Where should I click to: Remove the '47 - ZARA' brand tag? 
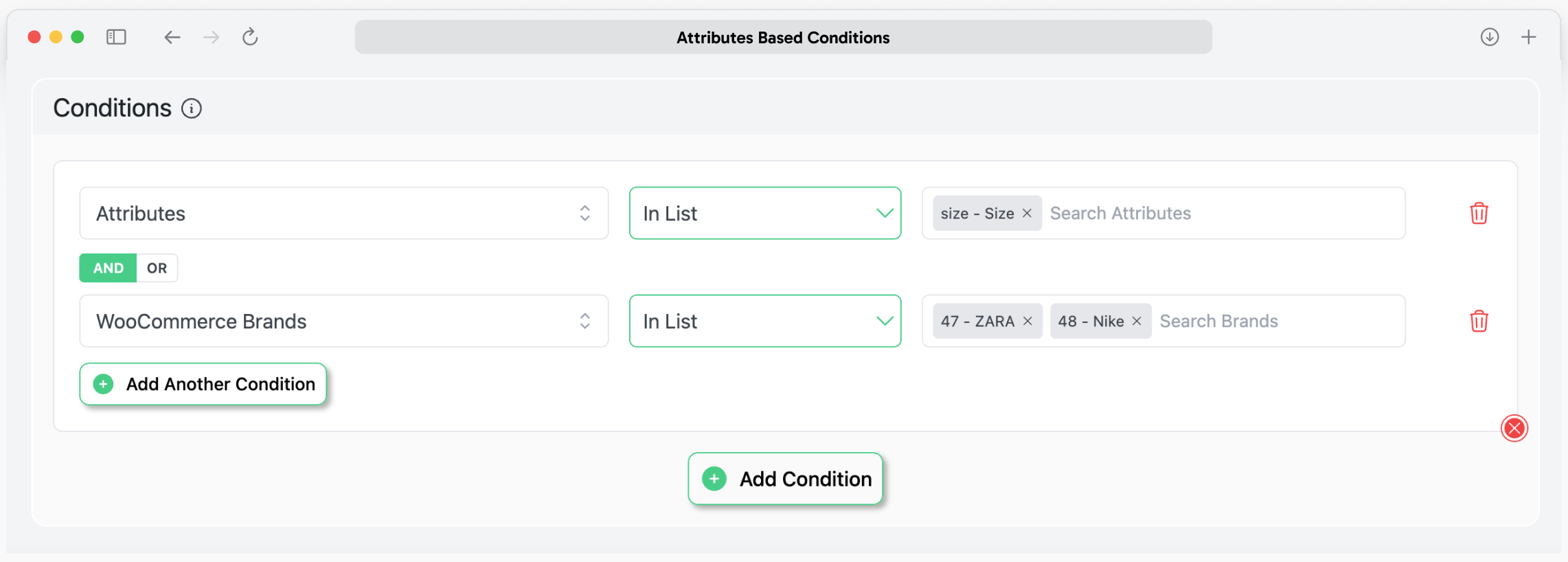click(x=1027, y=321)
